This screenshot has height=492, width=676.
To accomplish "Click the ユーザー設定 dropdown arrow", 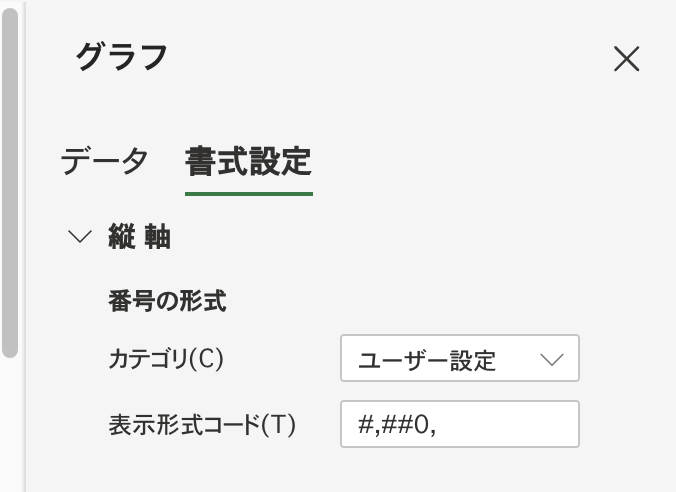I will click(551, 359).
